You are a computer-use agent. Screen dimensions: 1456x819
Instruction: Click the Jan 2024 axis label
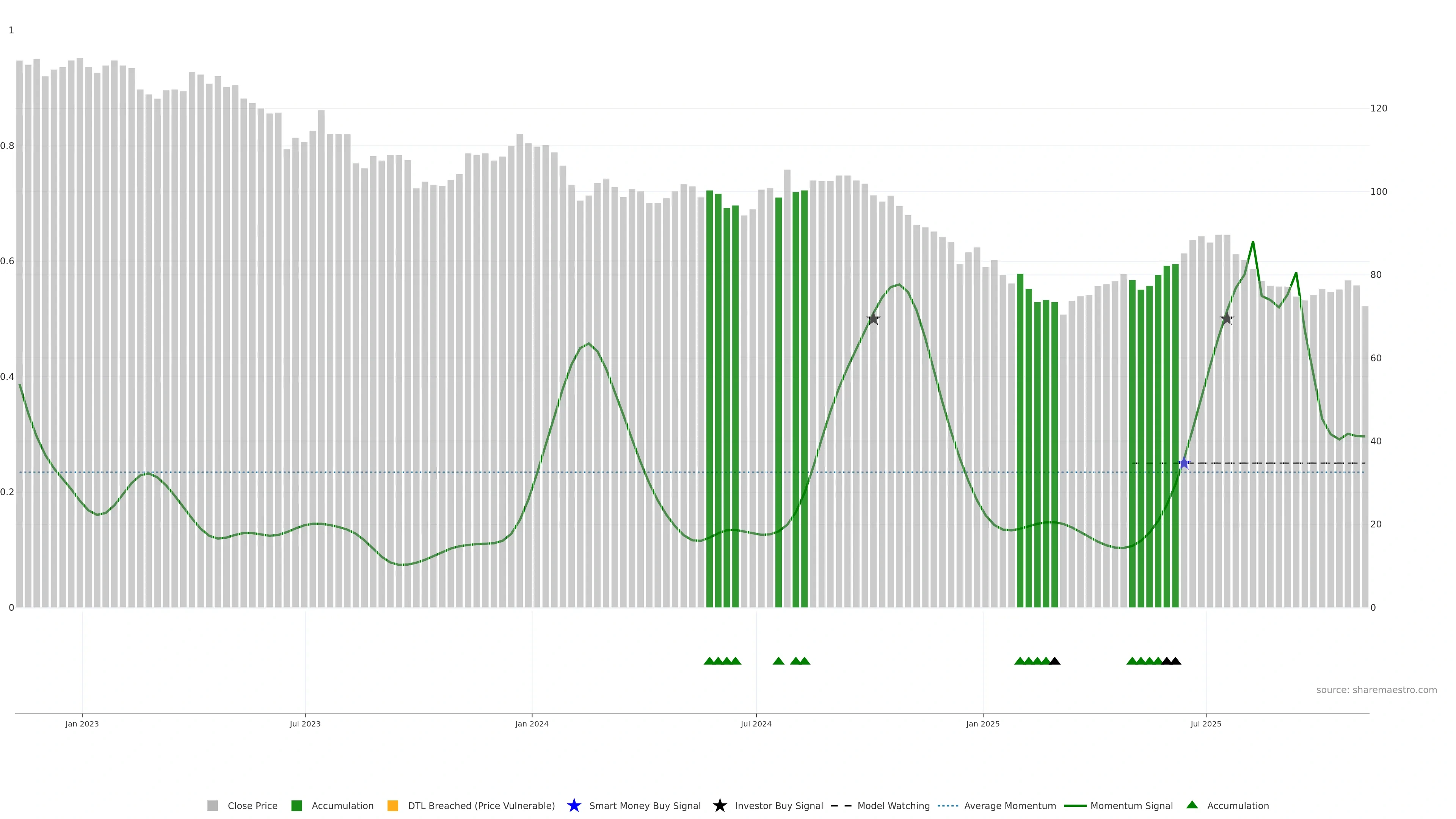point(531,723)
